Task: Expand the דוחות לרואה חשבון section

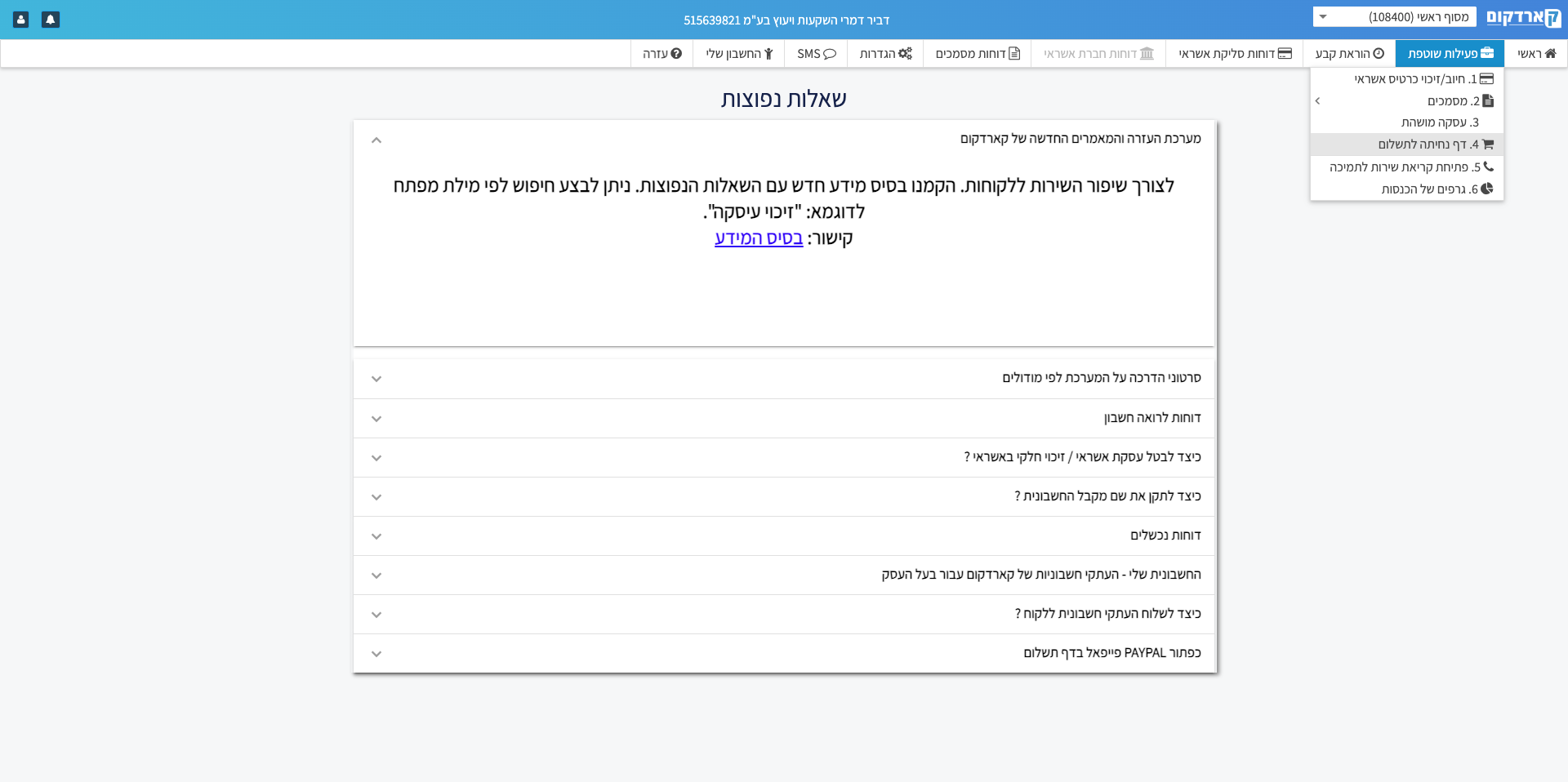Action: (x=784, y=418)
